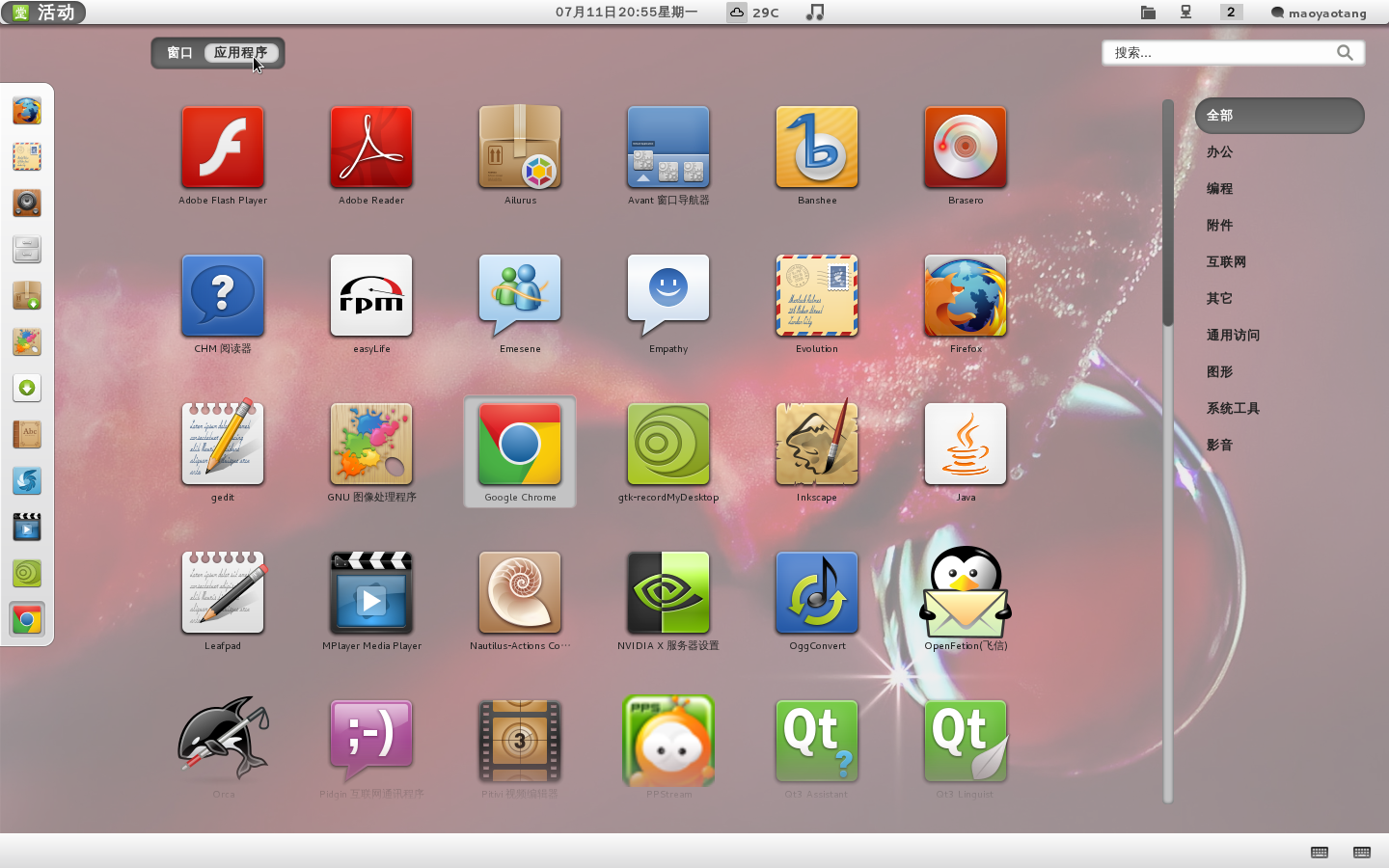
Task: Open Nautilus-Actions configuration app
Action: point(520,593)
